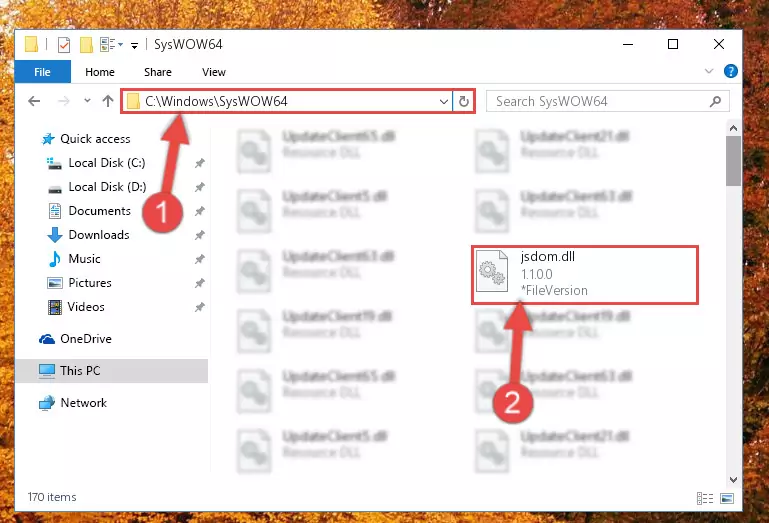Viewport: 769px width, 523px height.
Task: Click the pin icon next to Music
Action: 200,260
